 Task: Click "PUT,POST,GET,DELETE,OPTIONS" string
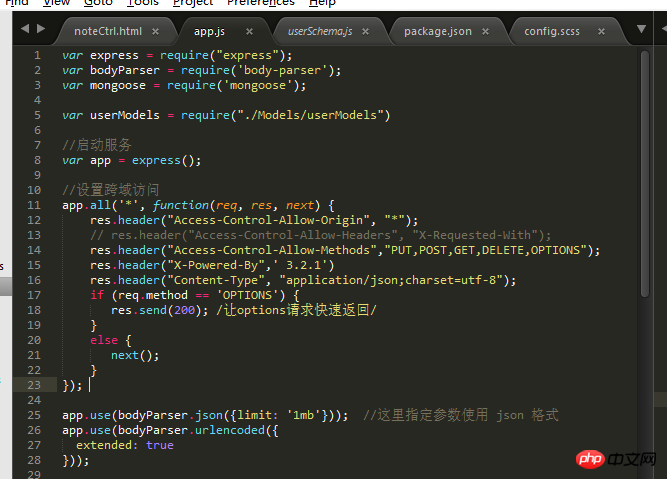(x=485, y=250)
